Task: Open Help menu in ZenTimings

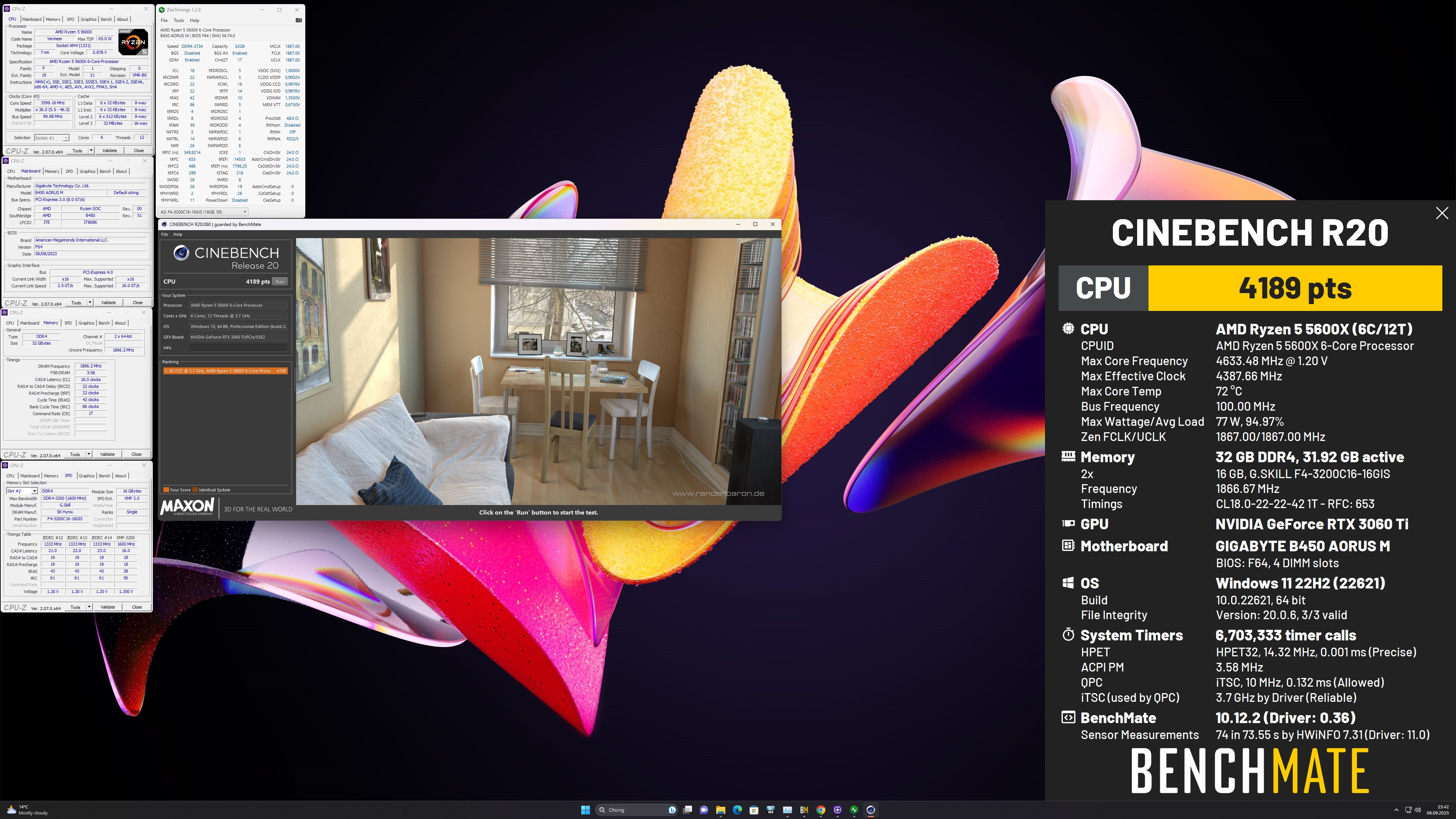Action: (195, 20)
